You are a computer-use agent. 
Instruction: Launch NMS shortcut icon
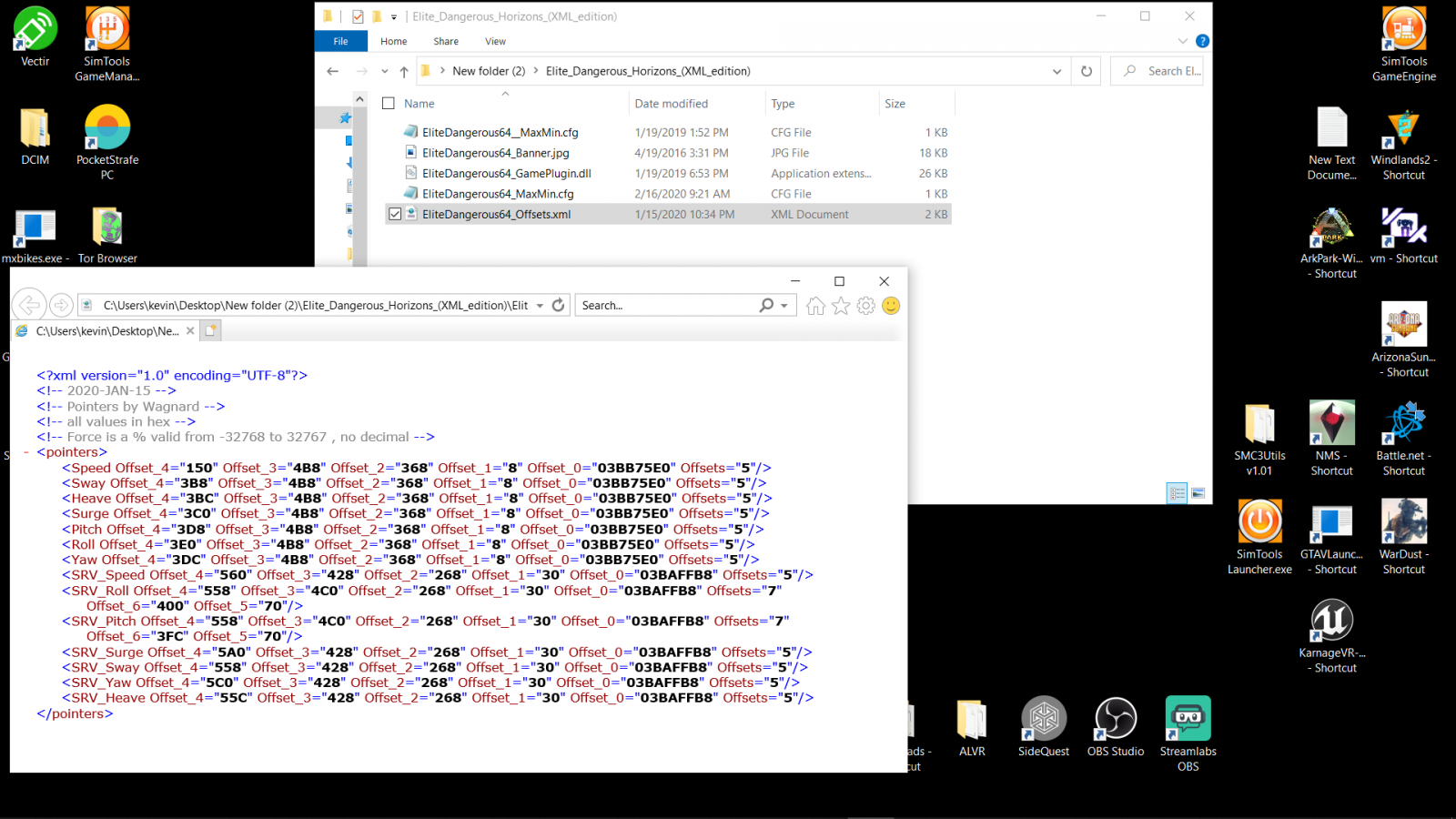point(1332,439)
